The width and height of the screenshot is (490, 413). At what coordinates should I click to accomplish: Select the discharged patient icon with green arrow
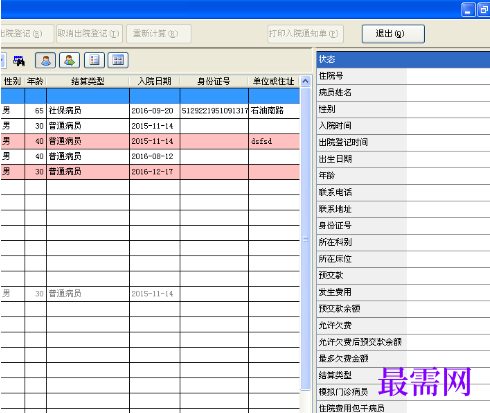tap(69, 60)
